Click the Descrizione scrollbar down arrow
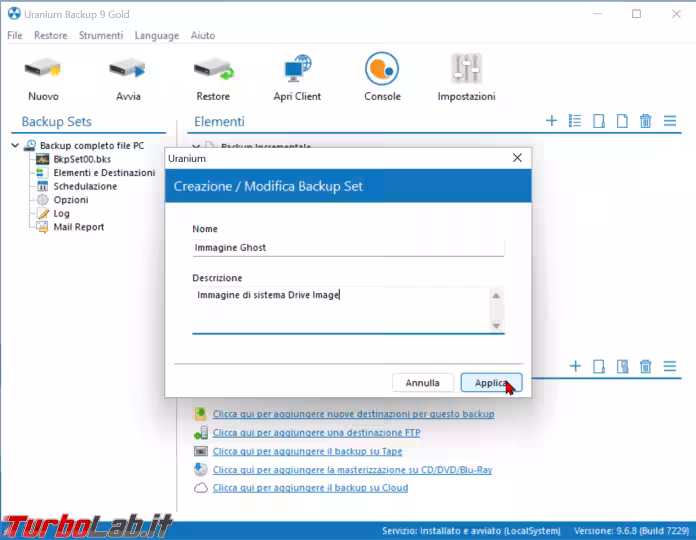696x540 pixels. click(x=496, y=325)
